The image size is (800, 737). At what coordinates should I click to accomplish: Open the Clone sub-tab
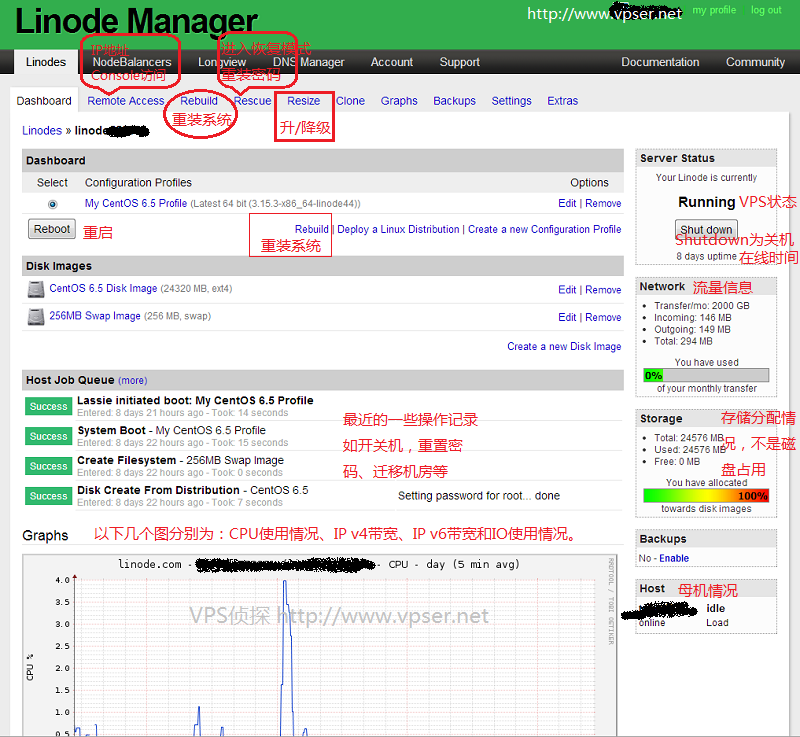351,101
